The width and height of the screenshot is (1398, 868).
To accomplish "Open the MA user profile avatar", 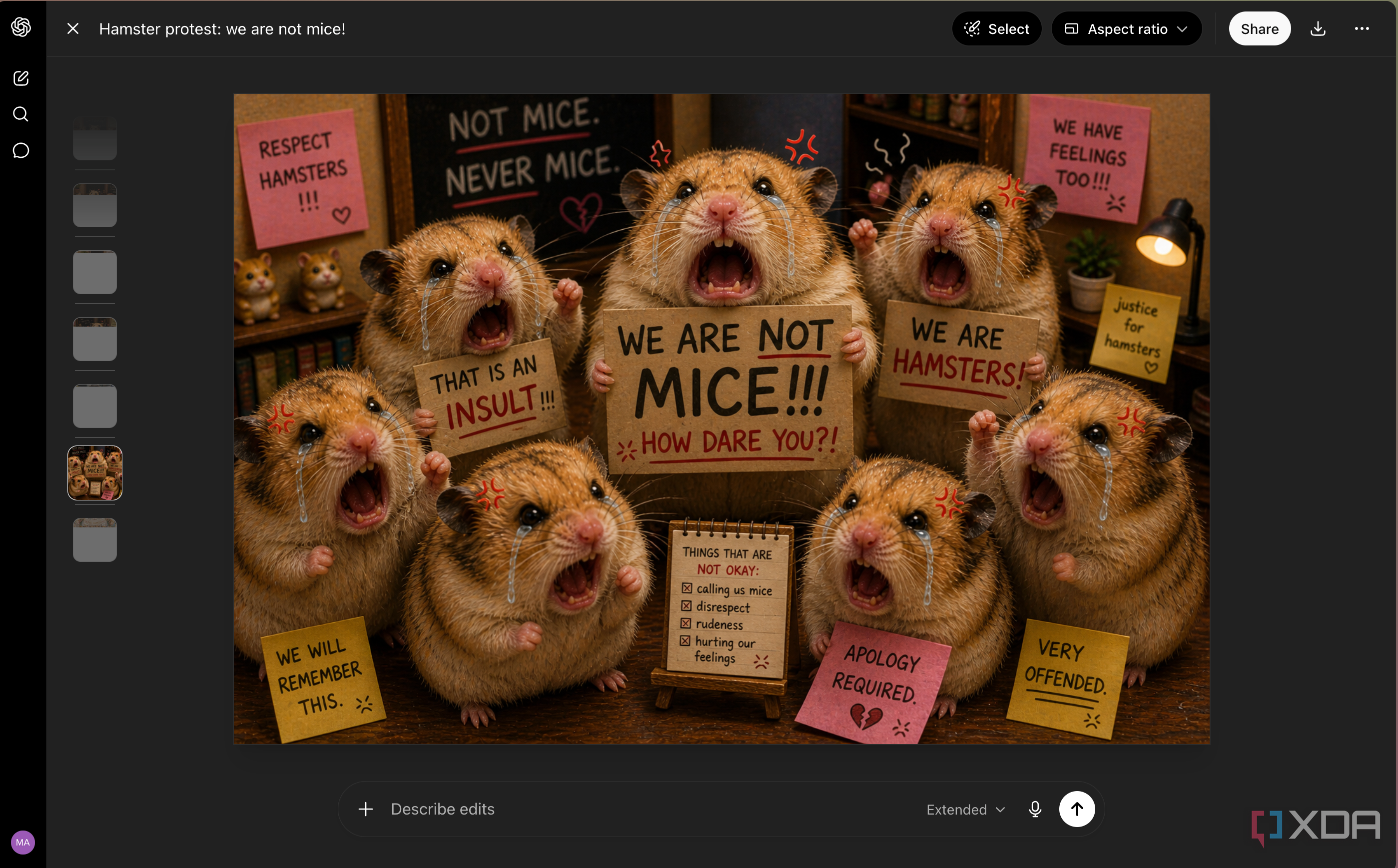I will pos(23,842).
